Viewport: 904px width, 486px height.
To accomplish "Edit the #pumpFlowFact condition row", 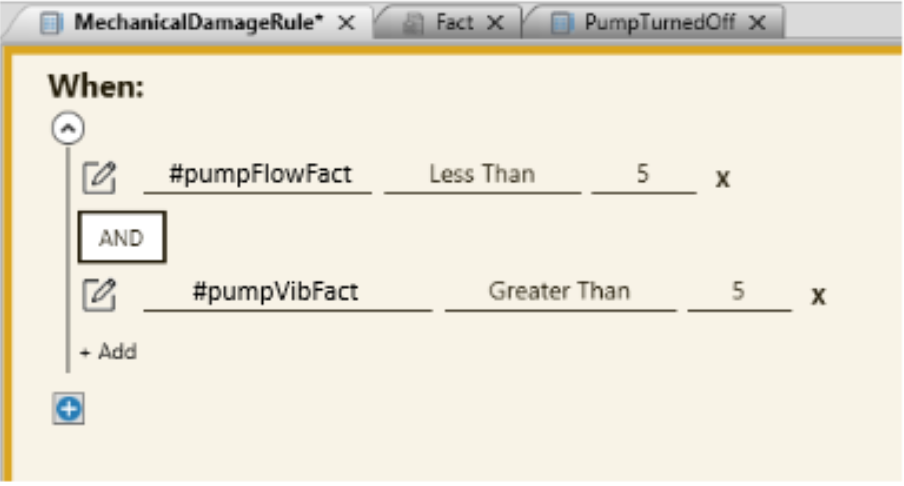I will (99, 177).
